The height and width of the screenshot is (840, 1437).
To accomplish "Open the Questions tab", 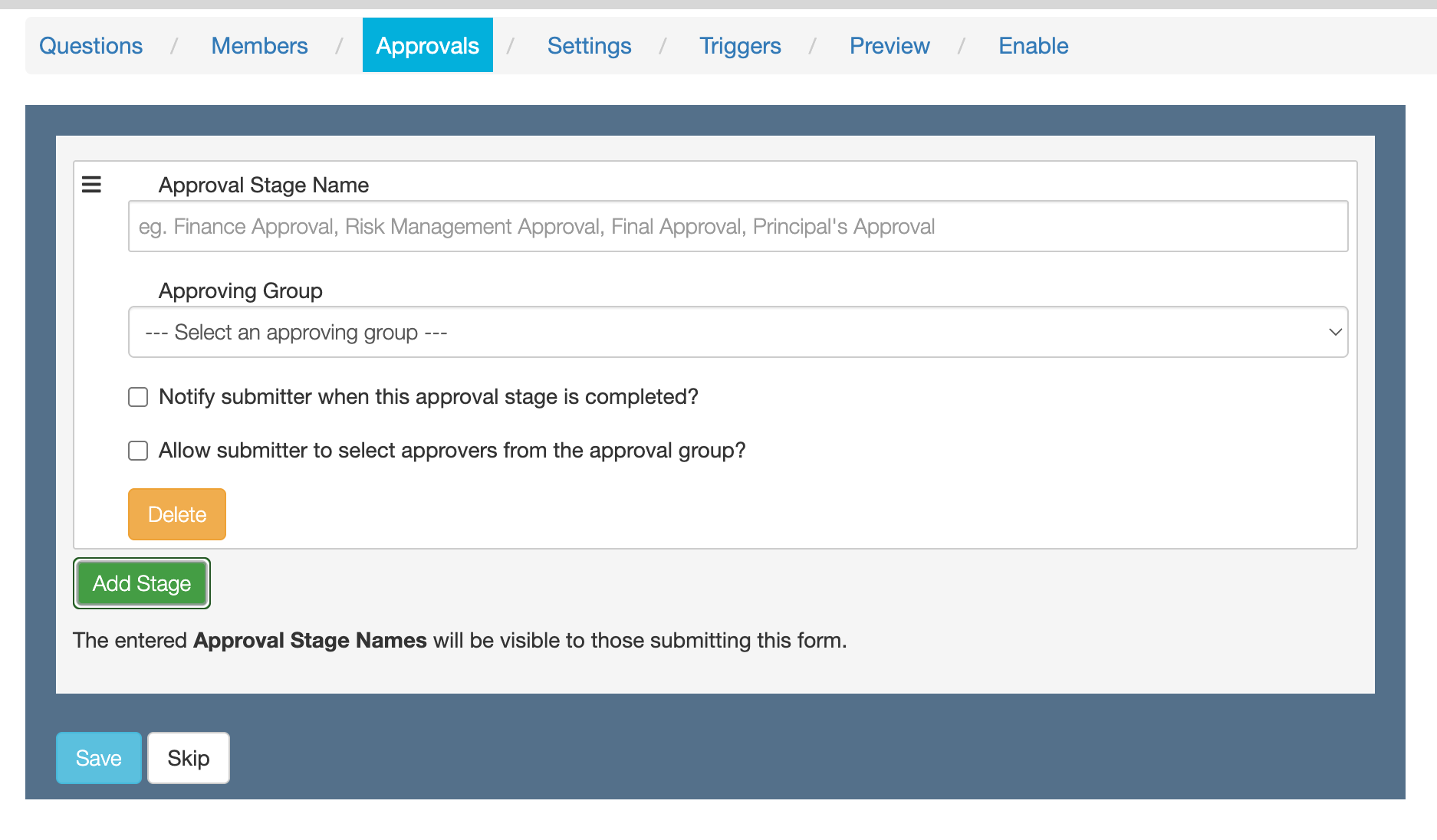I will pyautogui.click(x=90, y=46).
